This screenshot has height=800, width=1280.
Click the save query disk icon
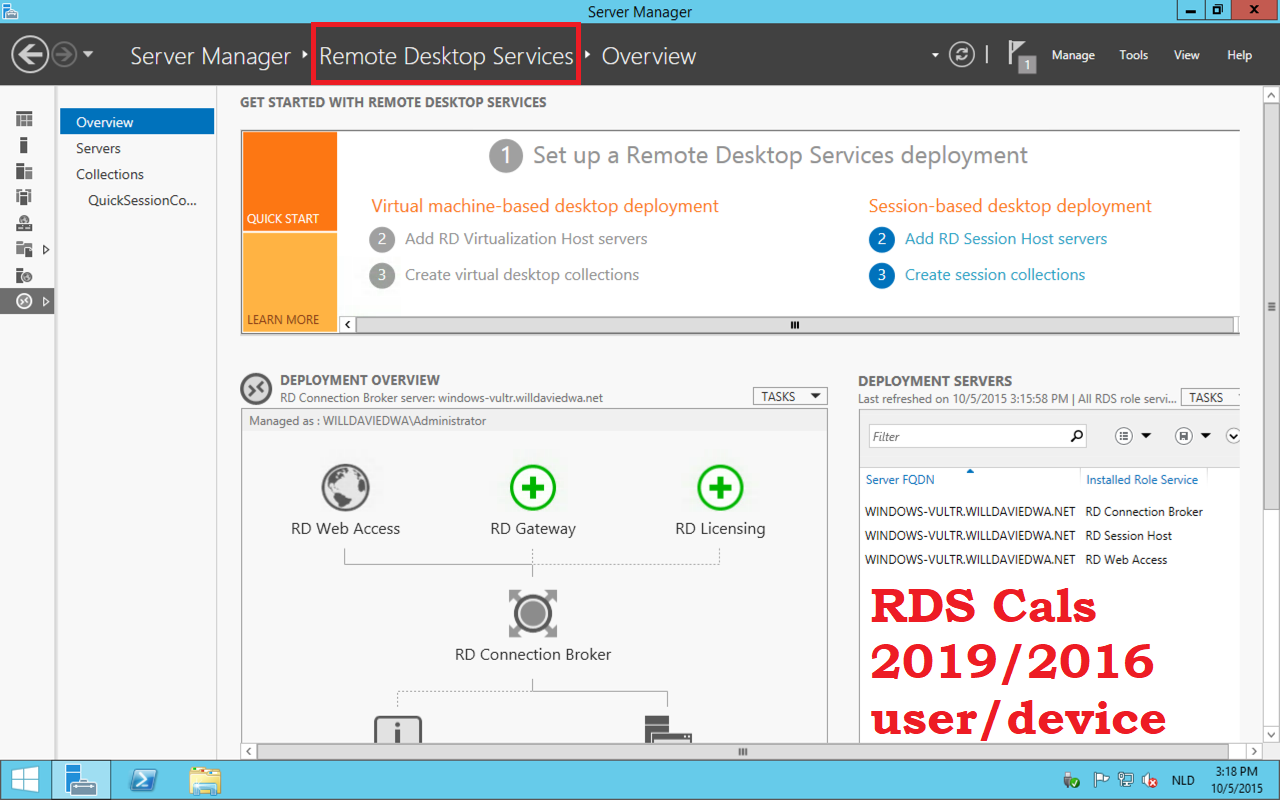coord(1184,436)
